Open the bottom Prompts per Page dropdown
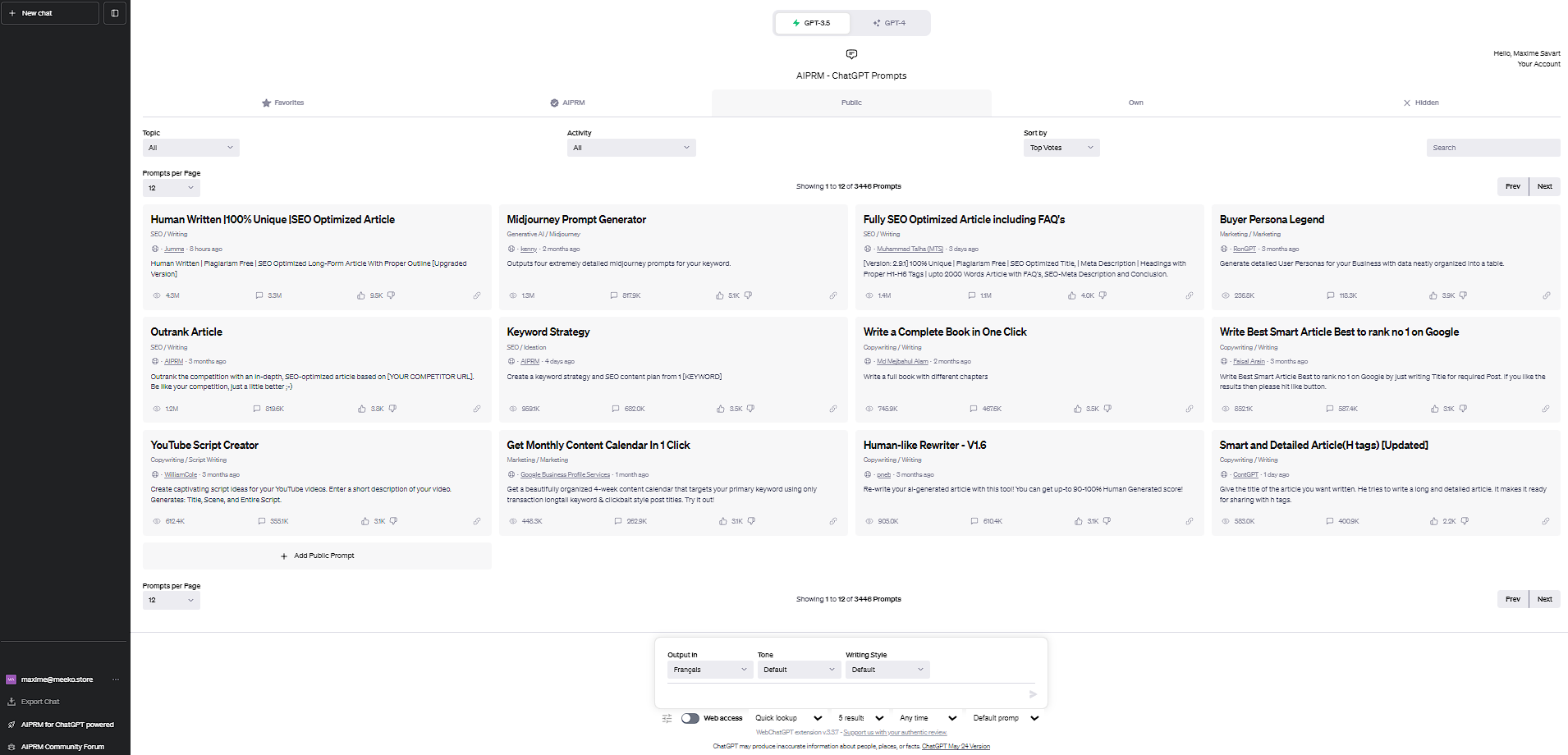The height and width of the screenshot is (755, 1568). click(x=172, y=600)
